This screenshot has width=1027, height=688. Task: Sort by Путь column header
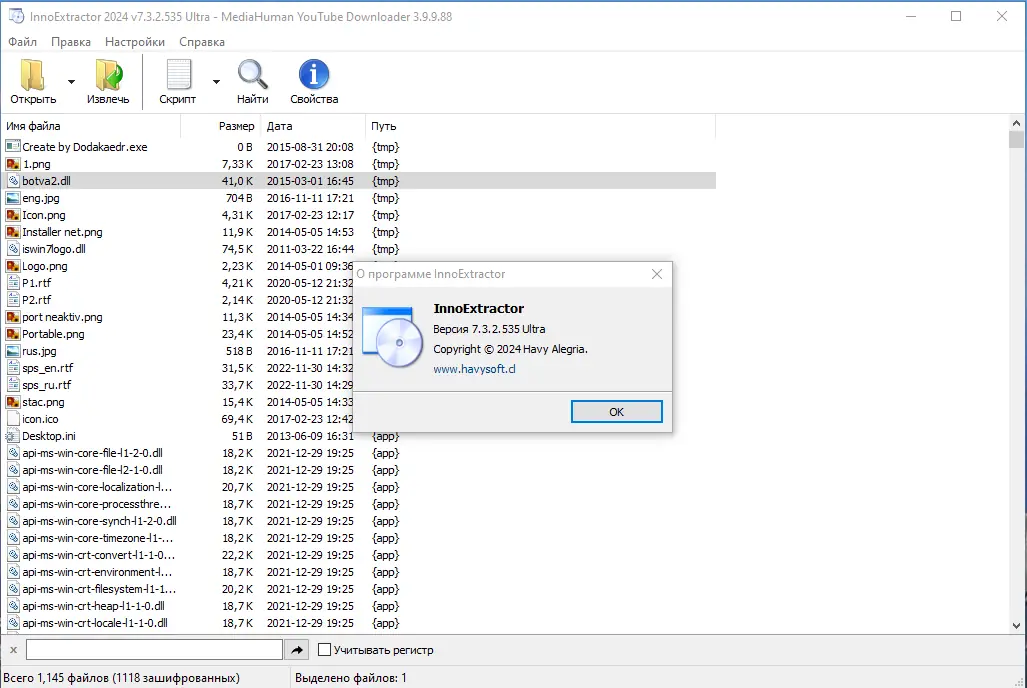click(540, 126)
